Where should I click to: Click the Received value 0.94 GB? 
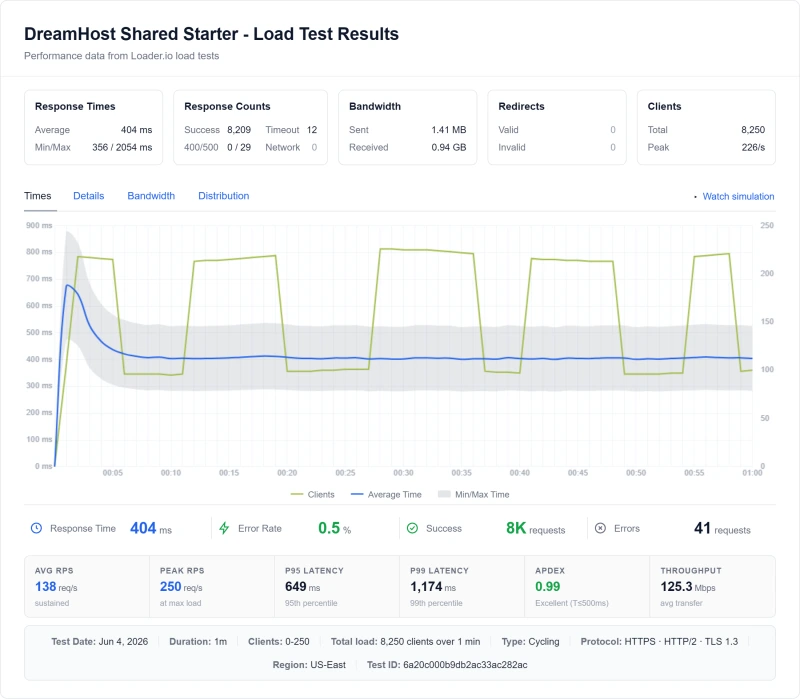click(449, 147)
